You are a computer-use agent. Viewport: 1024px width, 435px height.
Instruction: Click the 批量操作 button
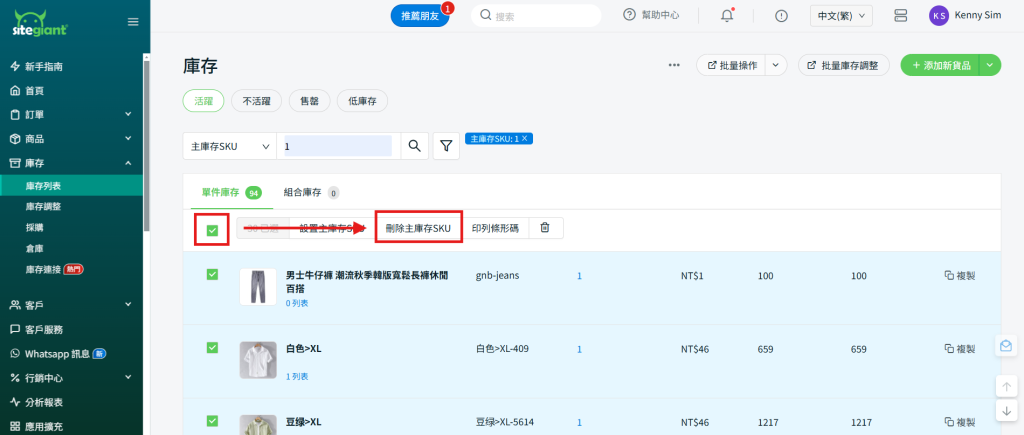731,65
